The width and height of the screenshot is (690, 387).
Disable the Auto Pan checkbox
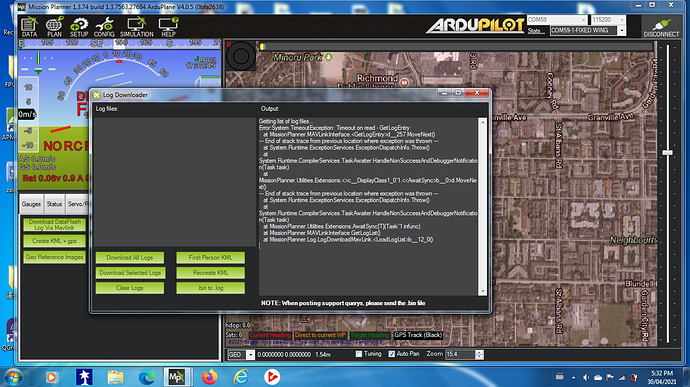click(392, 354)
